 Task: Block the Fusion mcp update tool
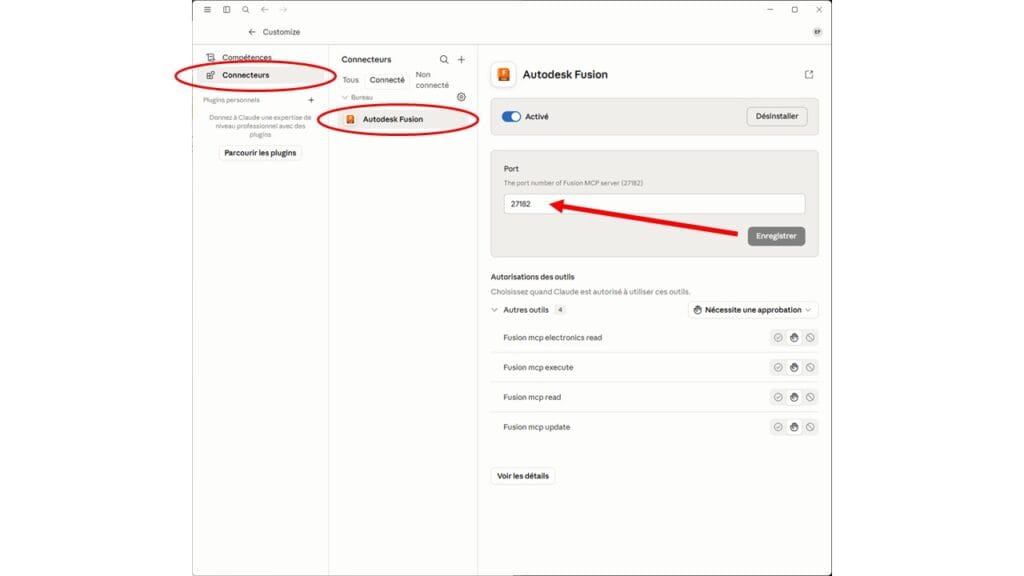(x=810, y=427)
